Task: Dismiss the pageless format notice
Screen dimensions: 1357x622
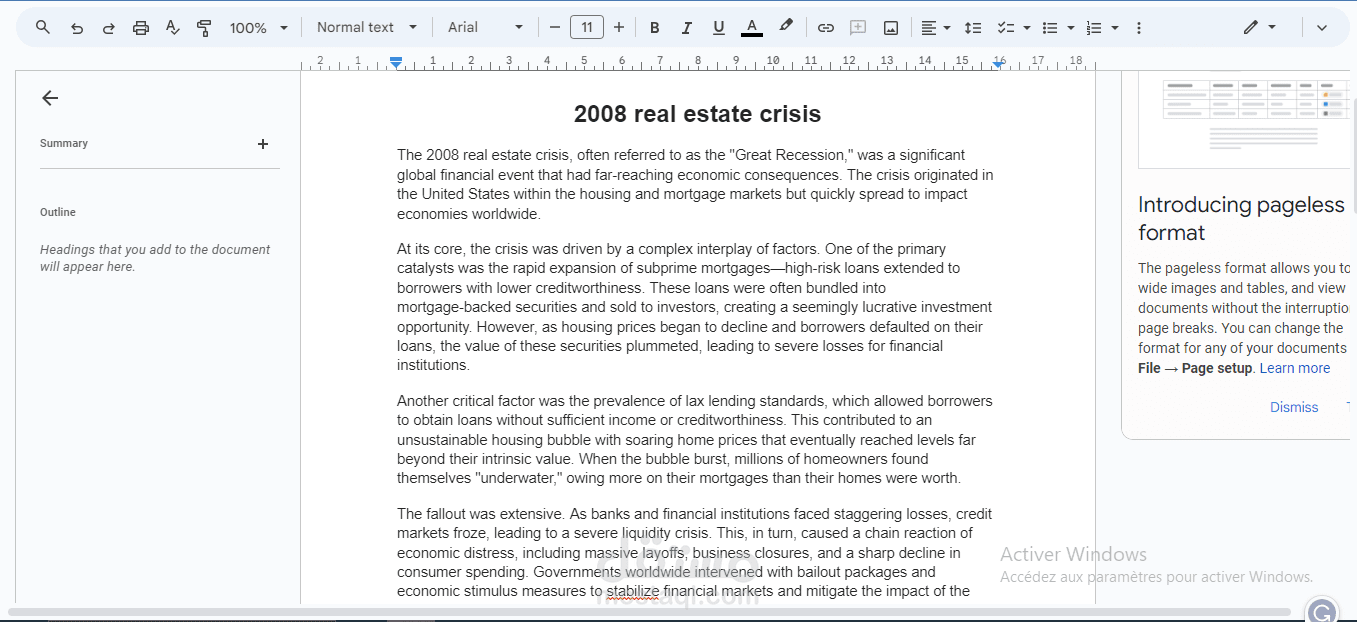Action: click(1294, 407)
